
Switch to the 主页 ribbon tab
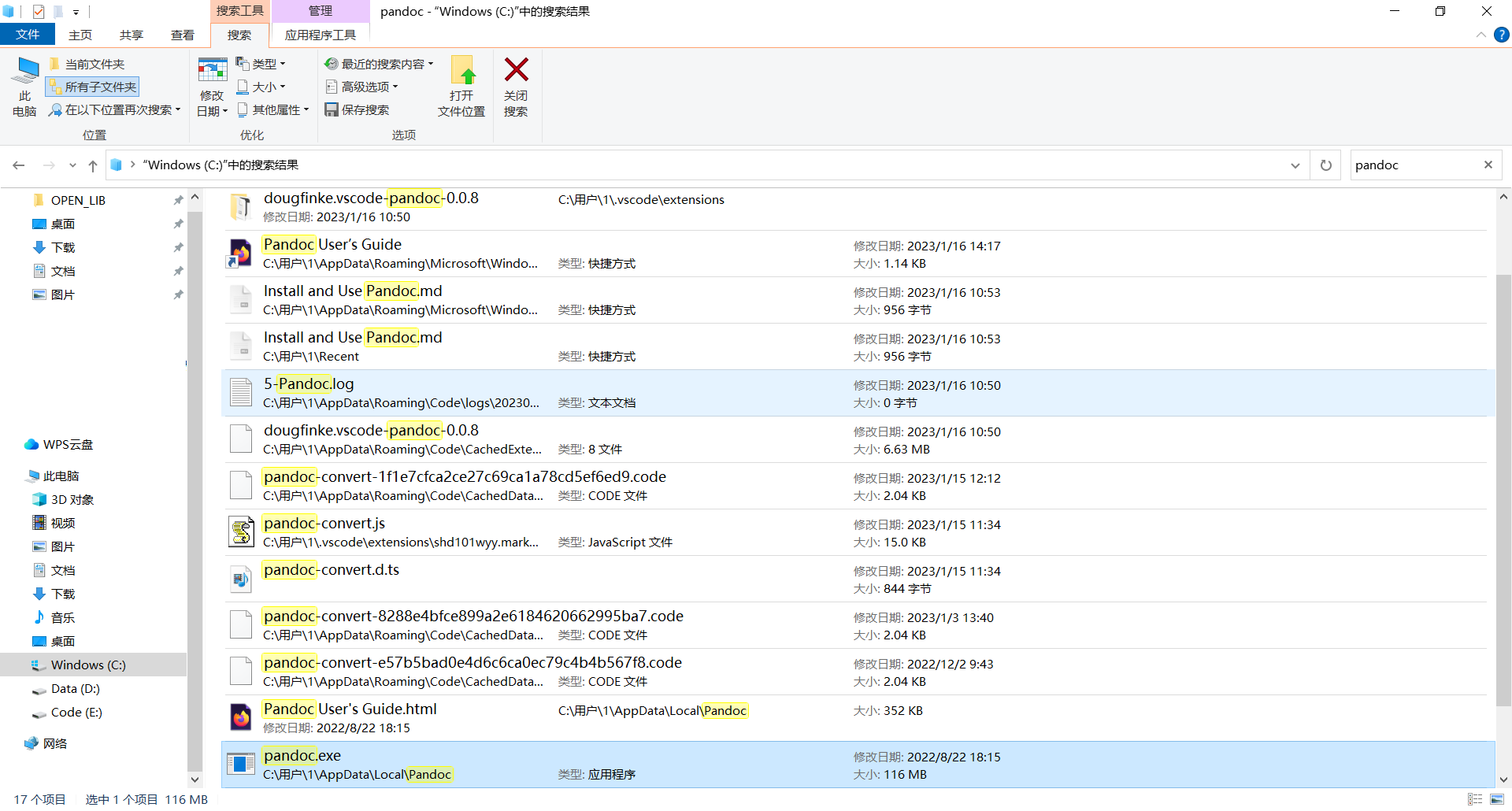(80, 35)
